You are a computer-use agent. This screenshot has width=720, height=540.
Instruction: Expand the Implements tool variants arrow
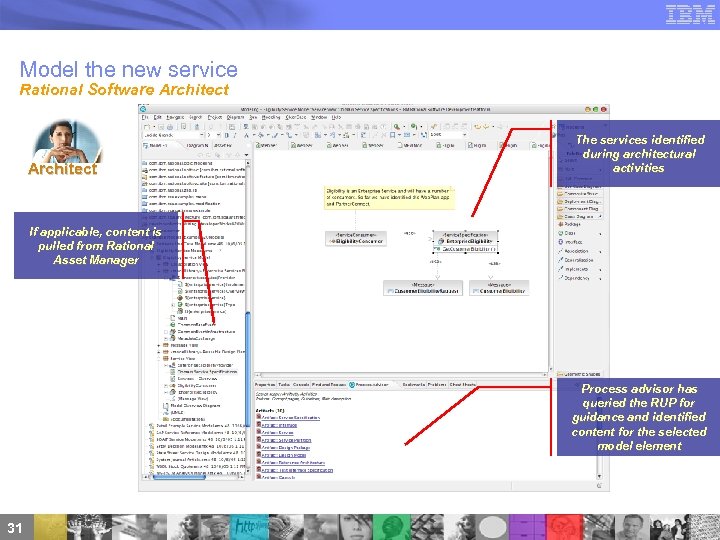coord(600,270)
